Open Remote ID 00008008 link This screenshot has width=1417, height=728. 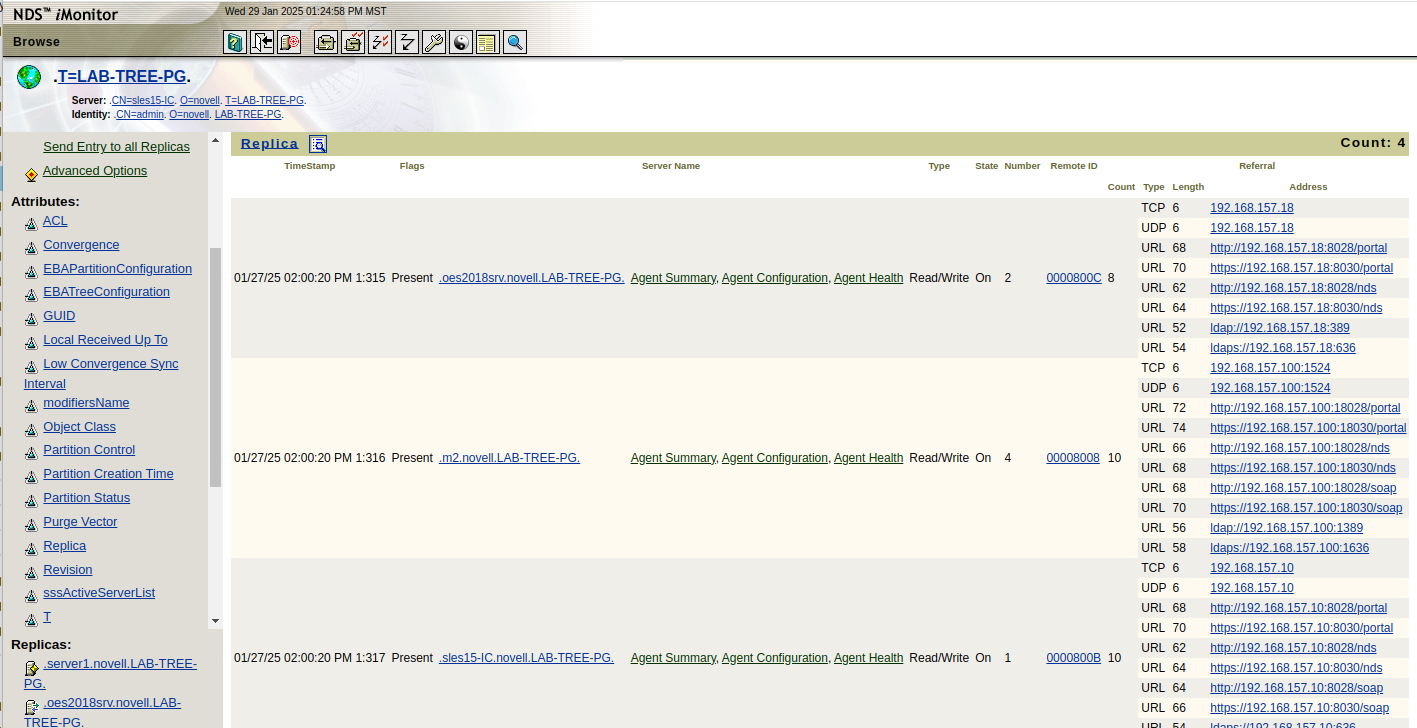(1072, 458)
